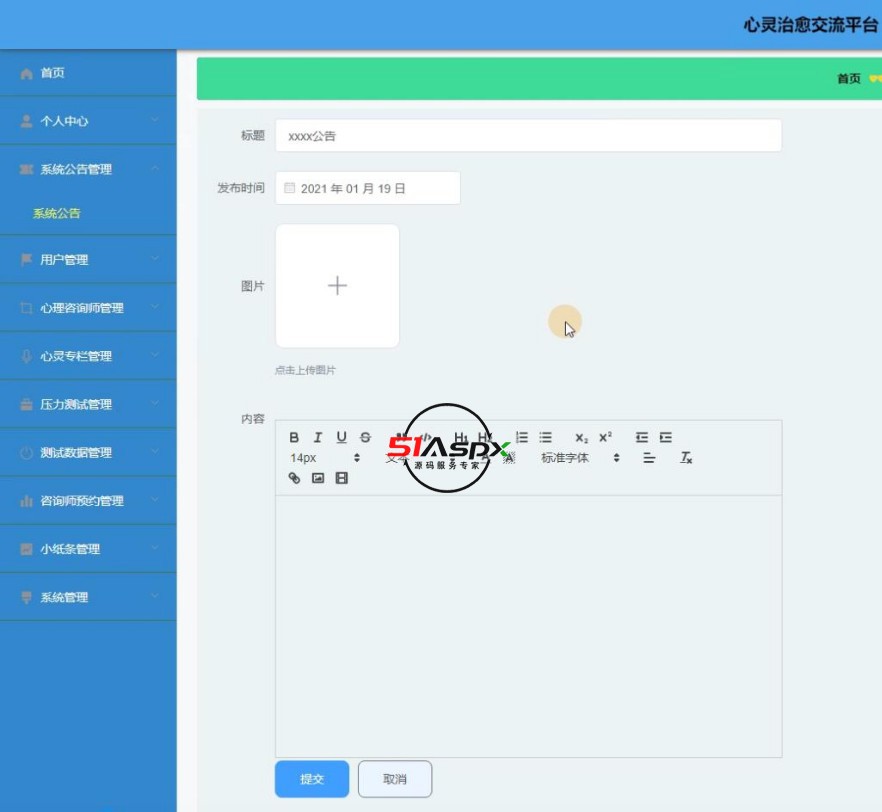Click calendar icon in 发布时间 field

(289, 188)
